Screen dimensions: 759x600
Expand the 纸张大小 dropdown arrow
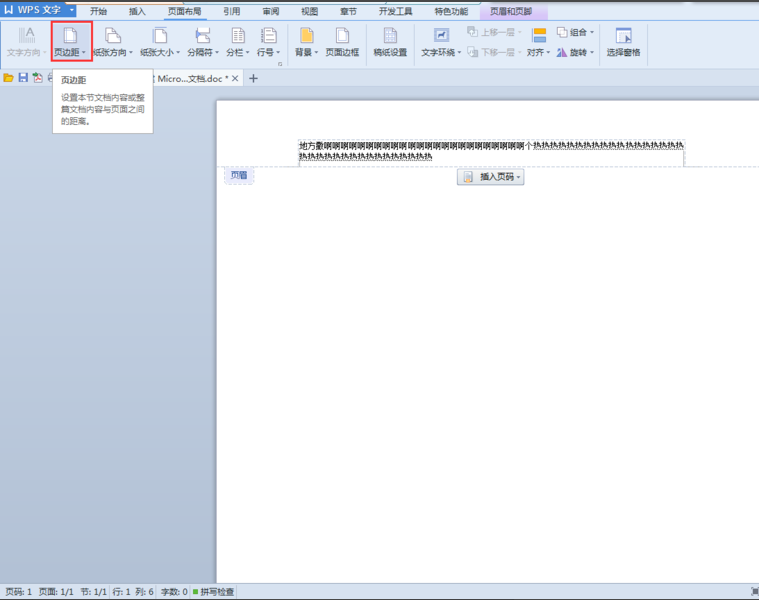point(178,52)
